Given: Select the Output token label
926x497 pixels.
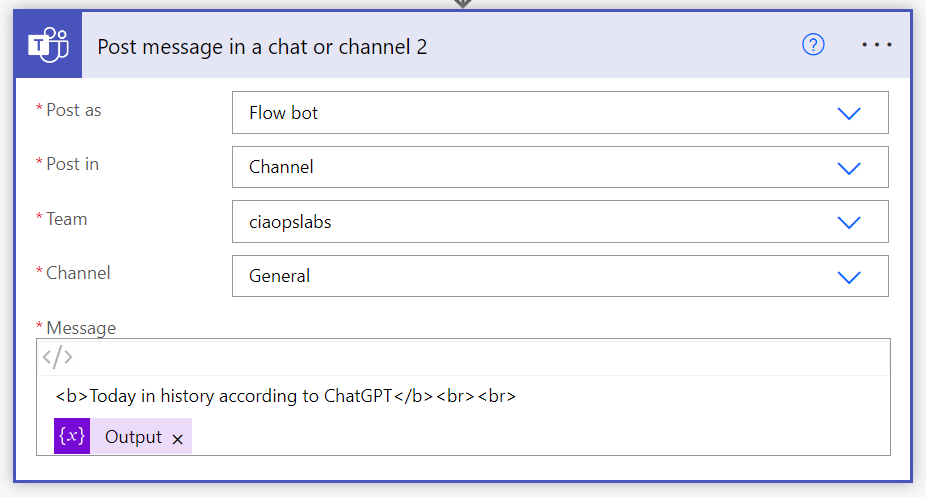Looking at the screenshot, I should point(133,437).
